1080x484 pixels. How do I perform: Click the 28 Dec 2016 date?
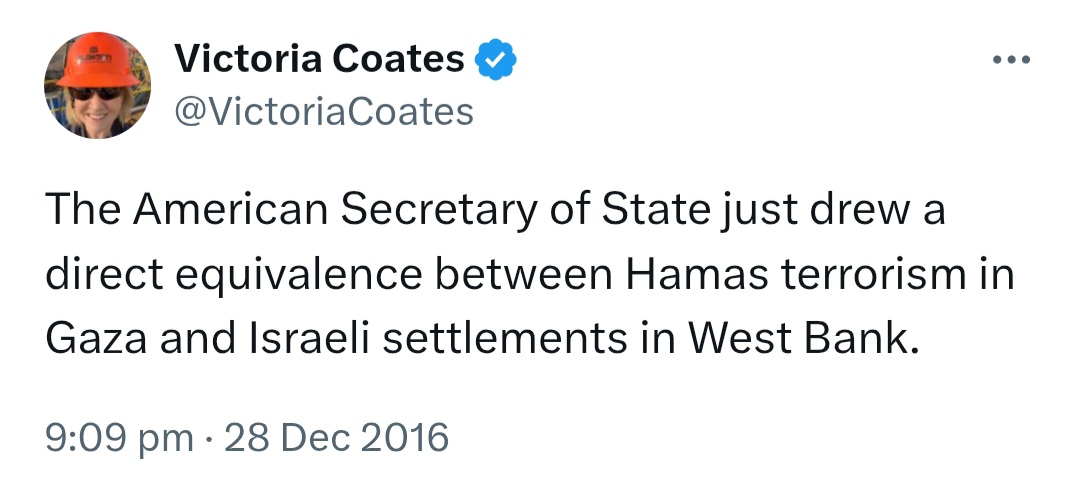[x=338, y=438]
